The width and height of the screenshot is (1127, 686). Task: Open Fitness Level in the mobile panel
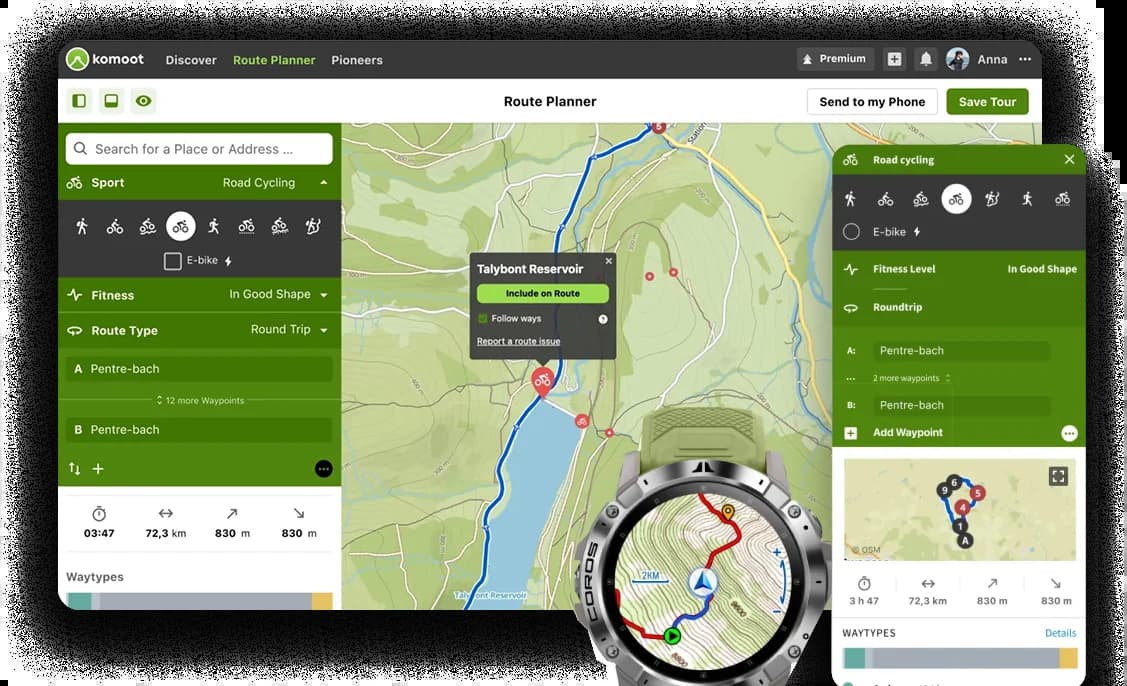pos(959,269)
